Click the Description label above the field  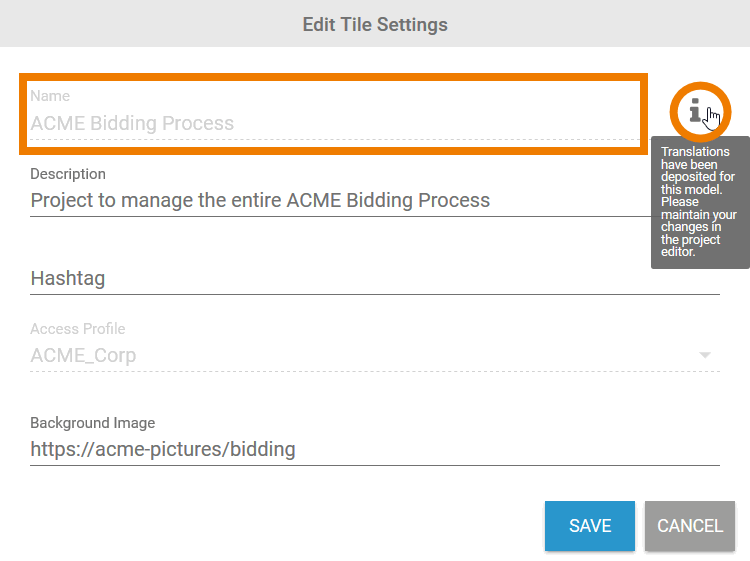point(68,174)
